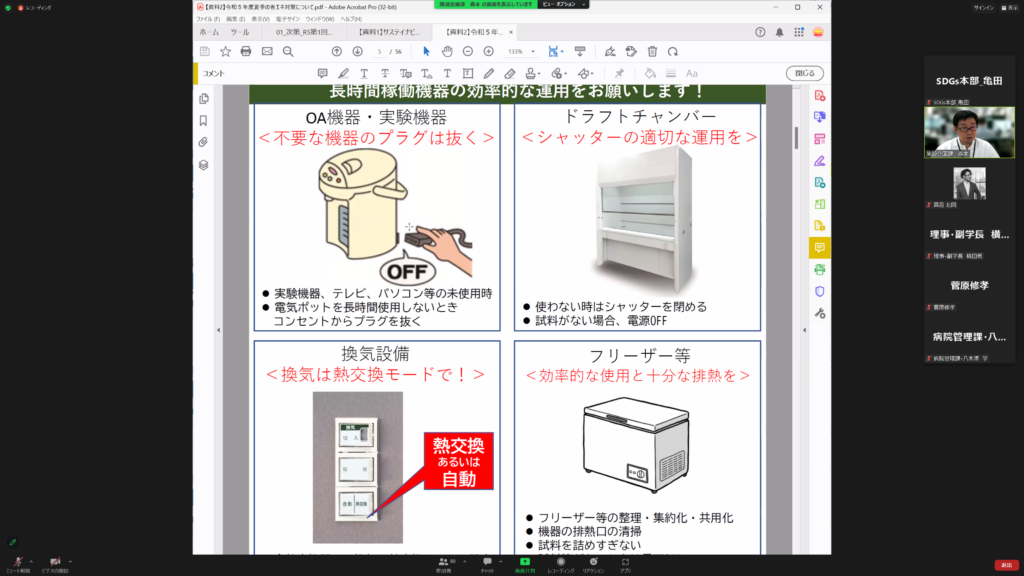The width and height of the screenshot is (1024, 576).
Task: Collapse the left navigation pane arrow
Action: pyautogui.click(x=219, y=331)
